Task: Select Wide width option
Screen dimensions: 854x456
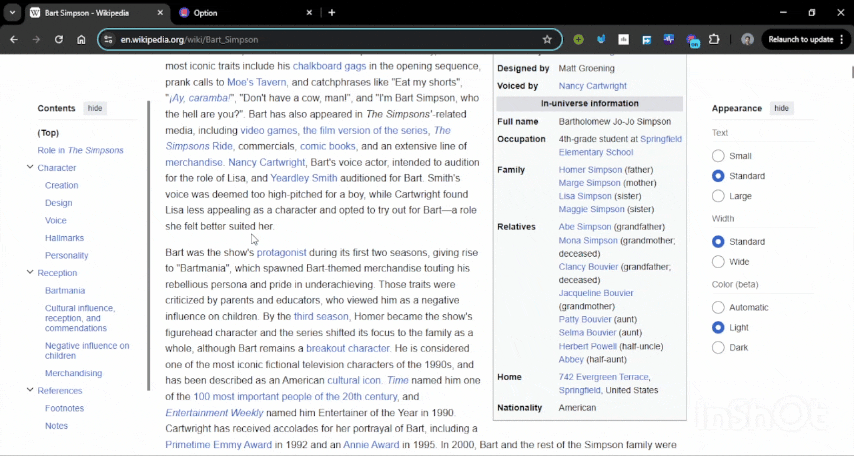Action: (x=718, y=262)
